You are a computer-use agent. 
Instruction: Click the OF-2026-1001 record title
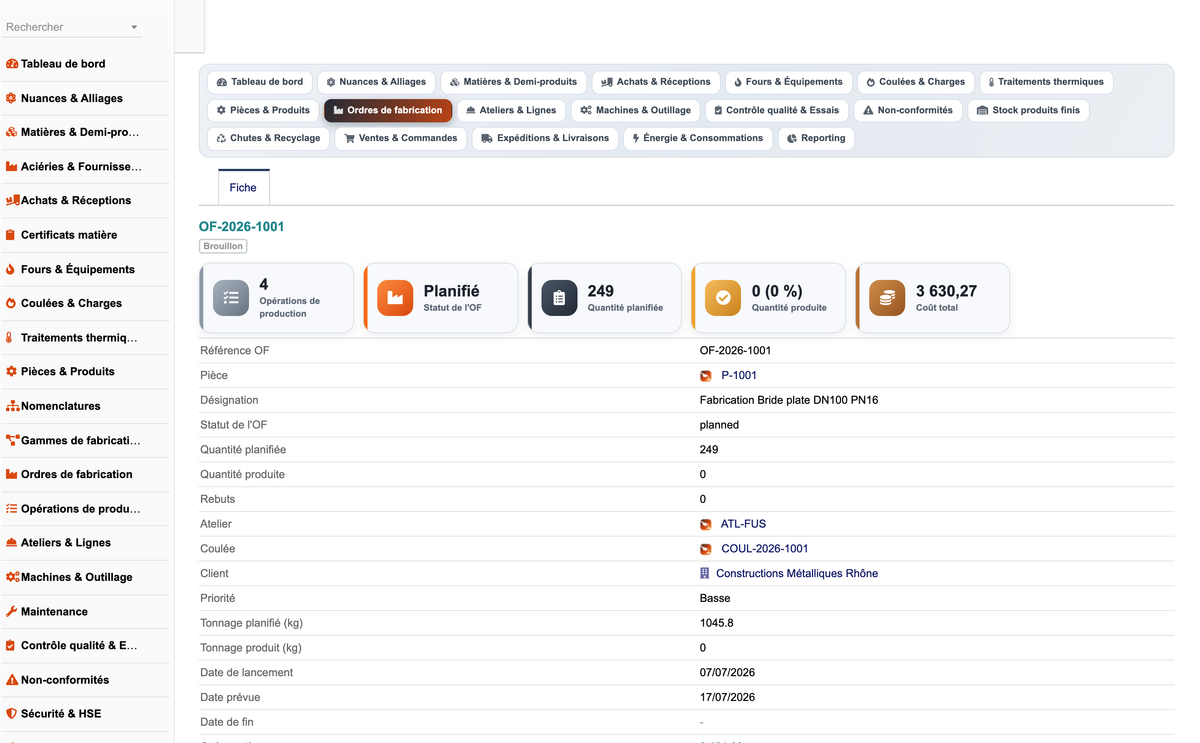pyautogui.click(x=241, y=227)
